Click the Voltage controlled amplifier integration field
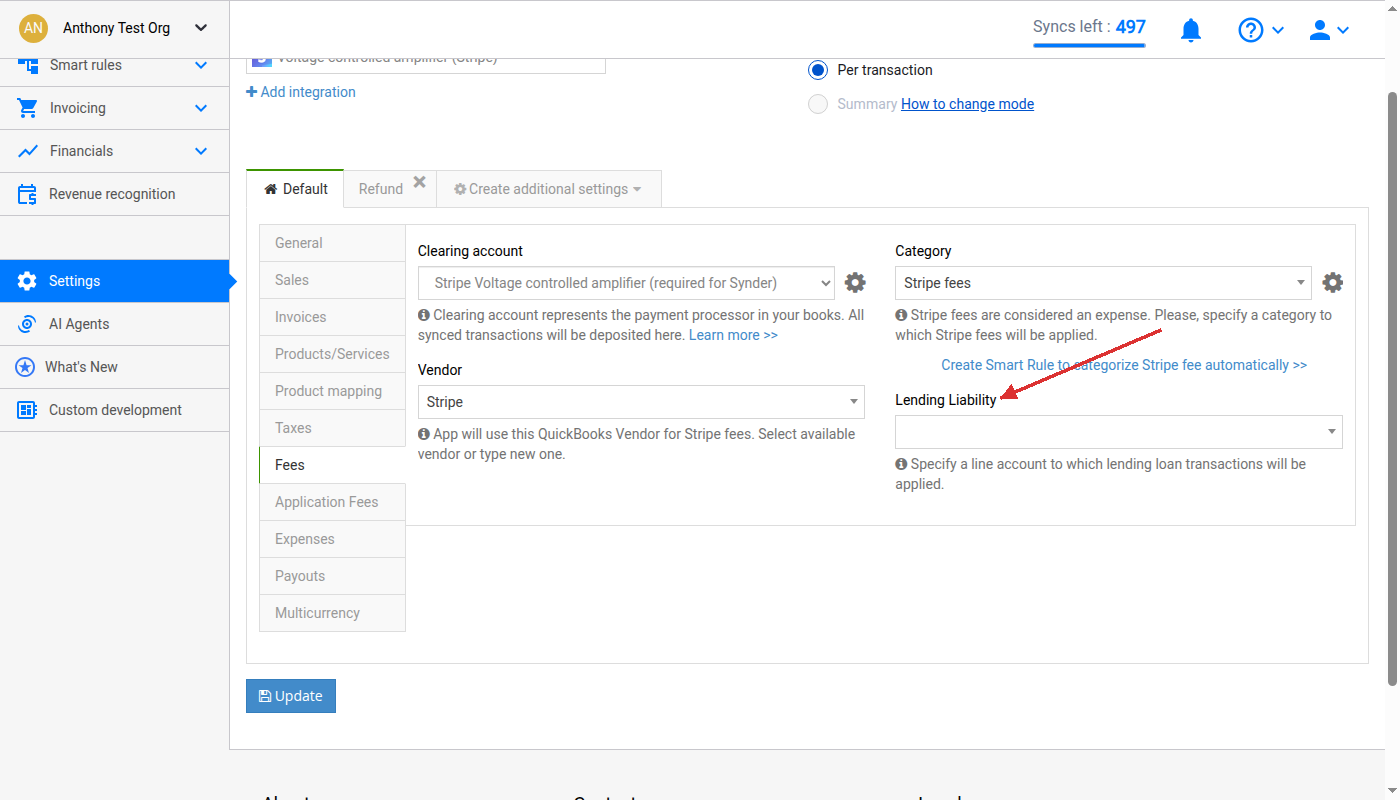This screenshot has height=800, width=1400. click(426, 64)
